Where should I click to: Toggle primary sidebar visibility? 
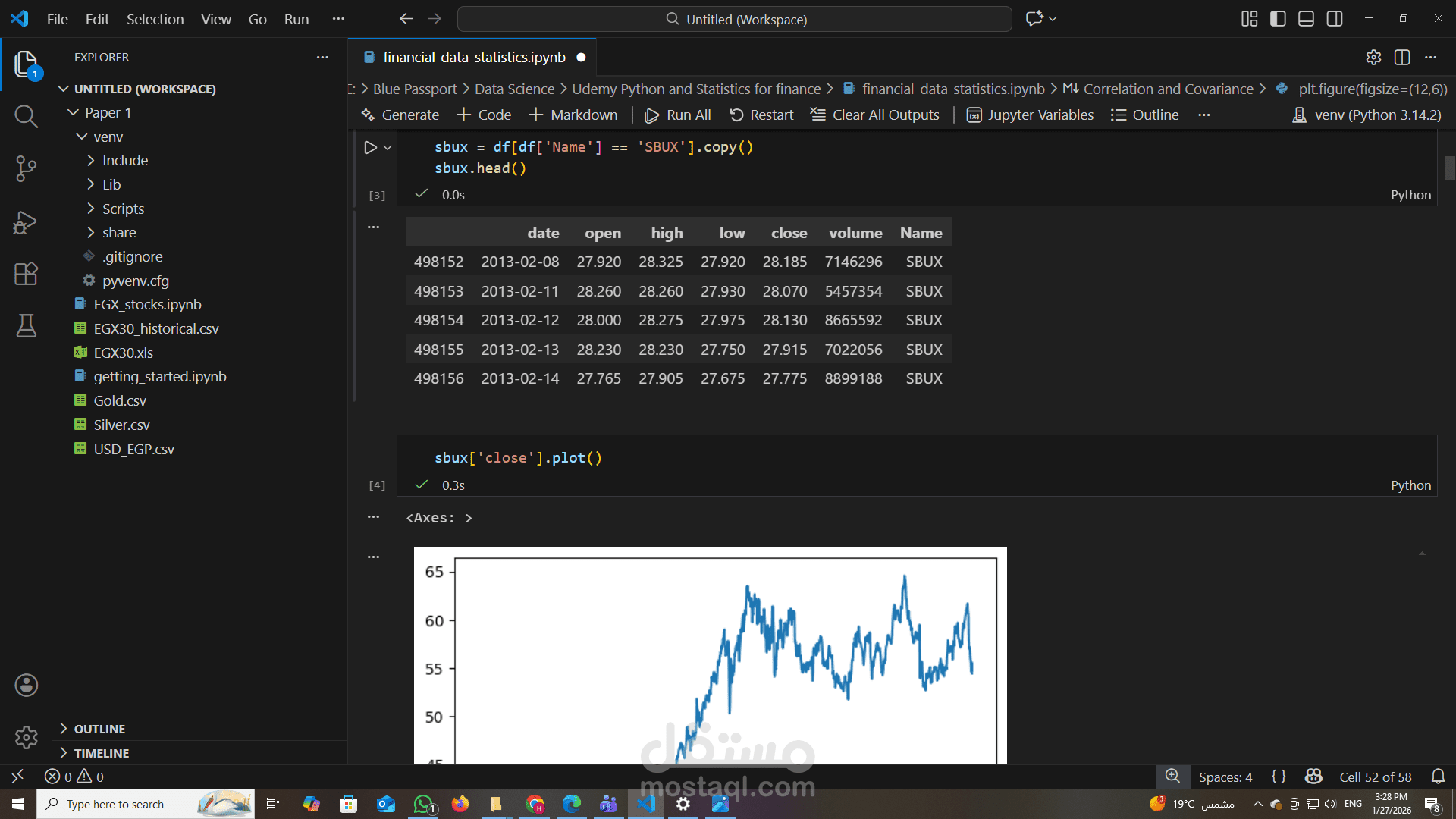click(1278, 19)
